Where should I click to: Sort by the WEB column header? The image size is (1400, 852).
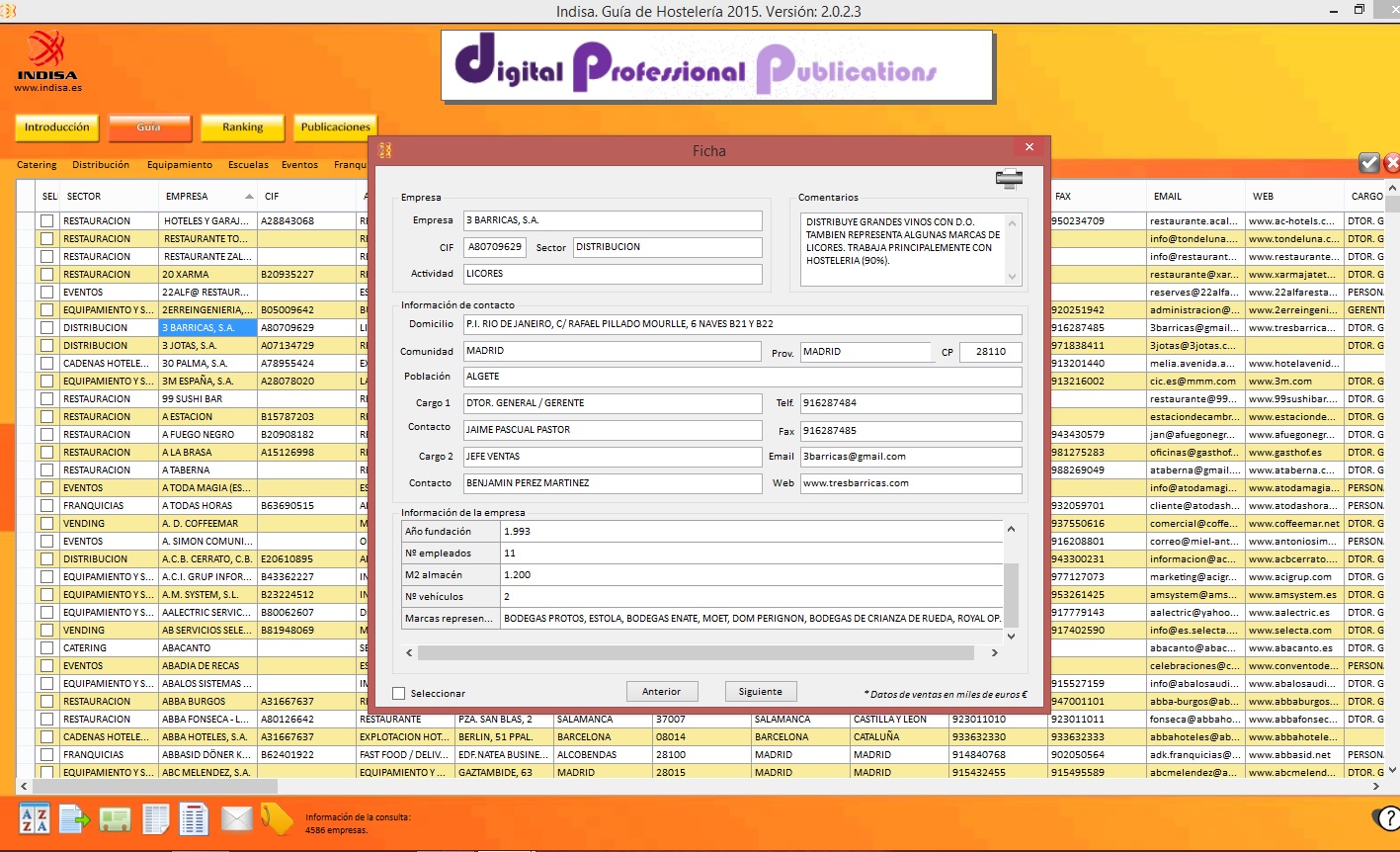pyautogui.click(x=1294, y=196)
